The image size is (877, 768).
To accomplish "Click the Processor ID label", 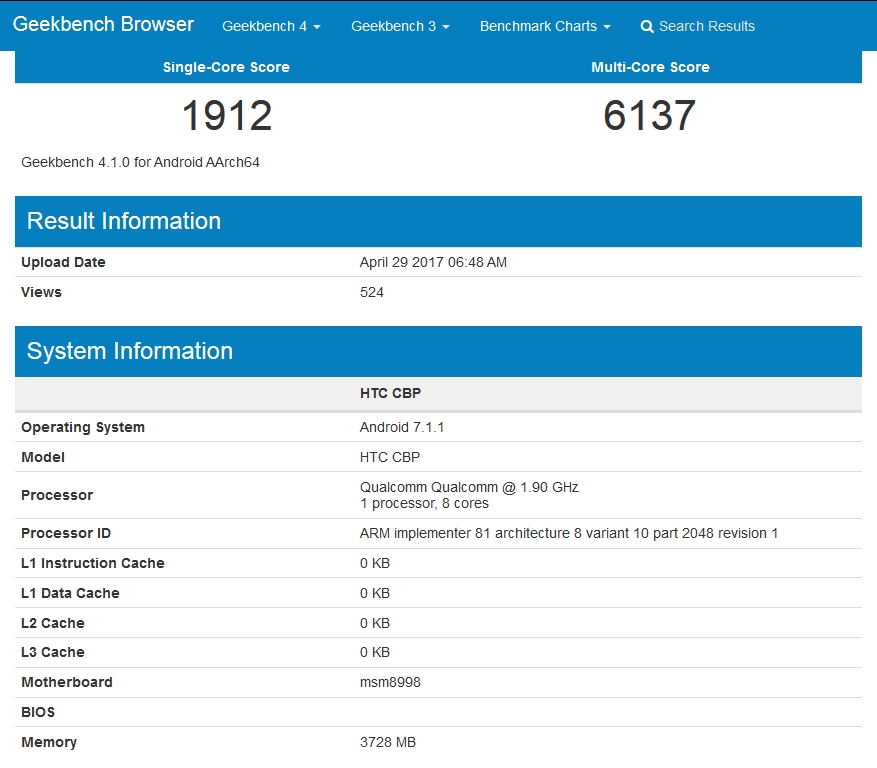I will tap(66, 533).
